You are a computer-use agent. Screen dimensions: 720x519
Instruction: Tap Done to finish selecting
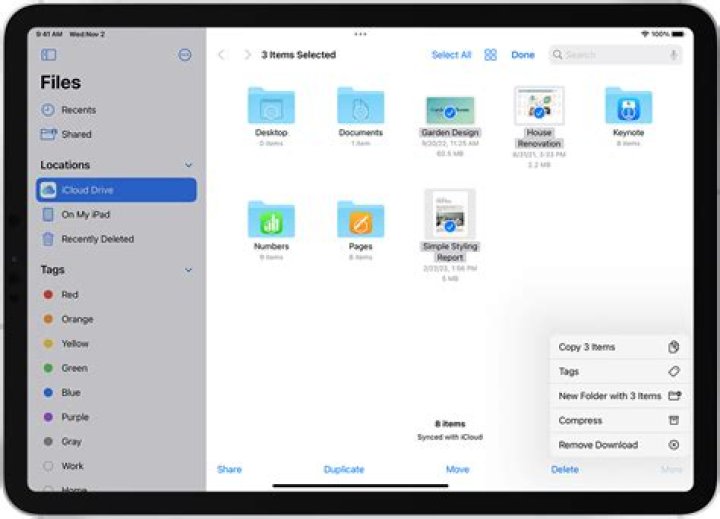click(x=523, y=55)
